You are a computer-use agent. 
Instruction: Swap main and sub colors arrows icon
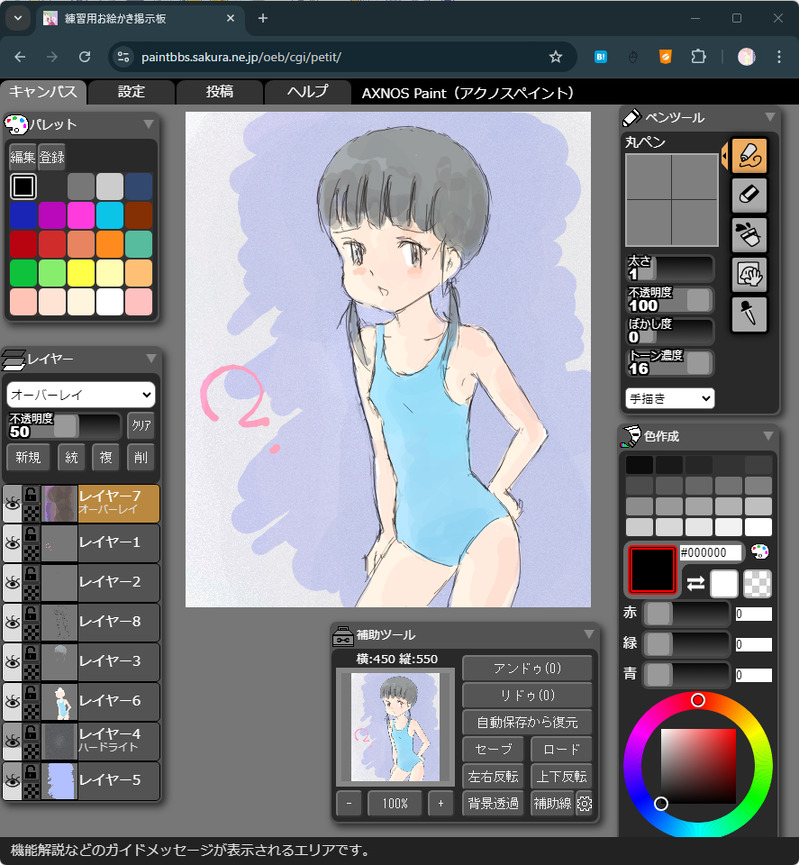click(x=695, y=583)
